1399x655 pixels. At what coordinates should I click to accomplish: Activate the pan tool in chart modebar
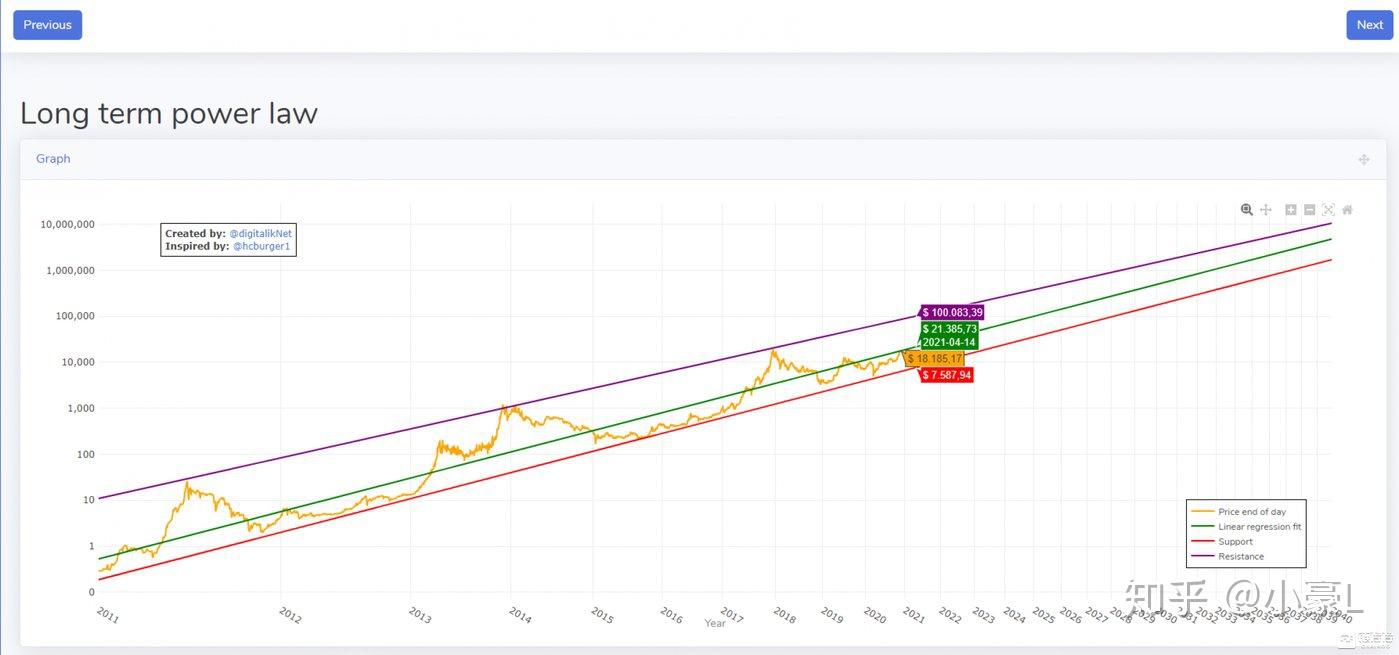pos(1266,210)
